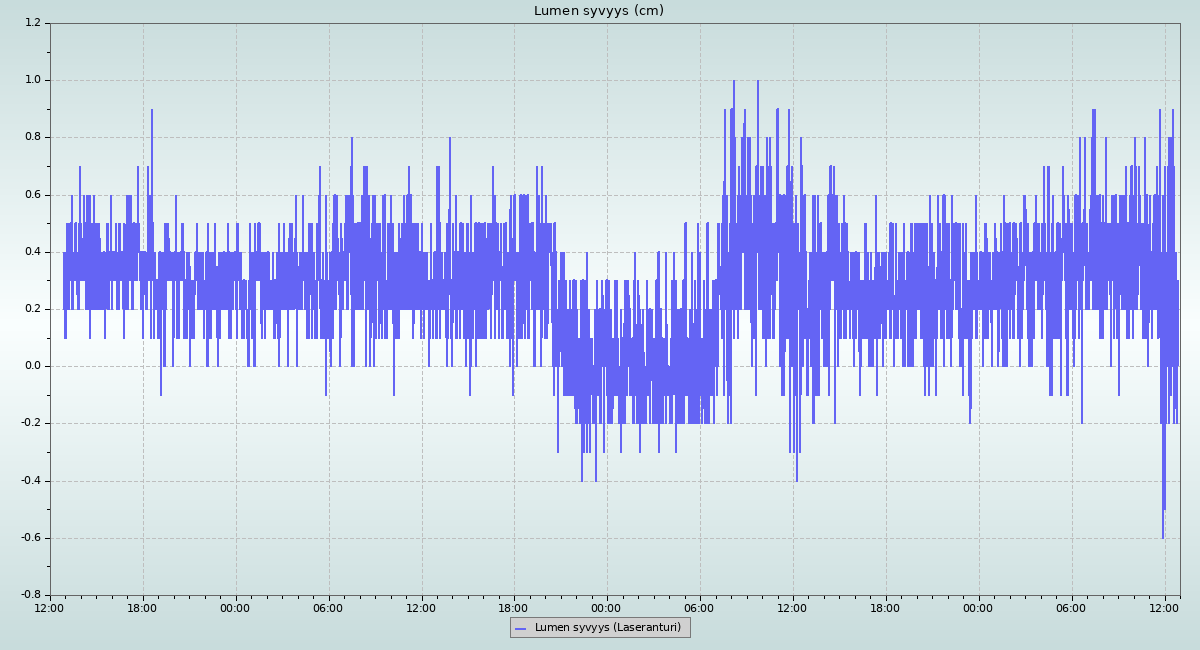This screenshot has height=650, width=1200.
Task: Click the rightmost 12:00 time axis label
Action: pyautogui.click(x=1164, y=608)
